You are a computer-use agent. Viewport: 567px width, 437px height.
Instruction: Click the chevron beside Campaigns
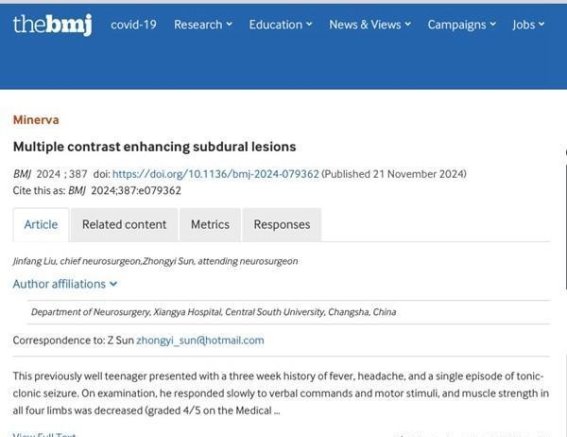[493, 24]
